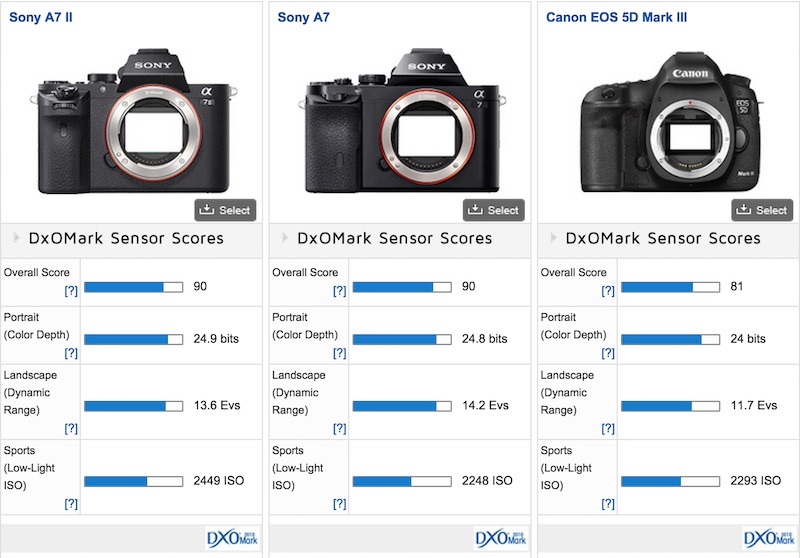Viewport: 800px width, 558px height.
Task: Click the Sony A7 camera image
Action: pyautogui.click(x=402, y=121)
